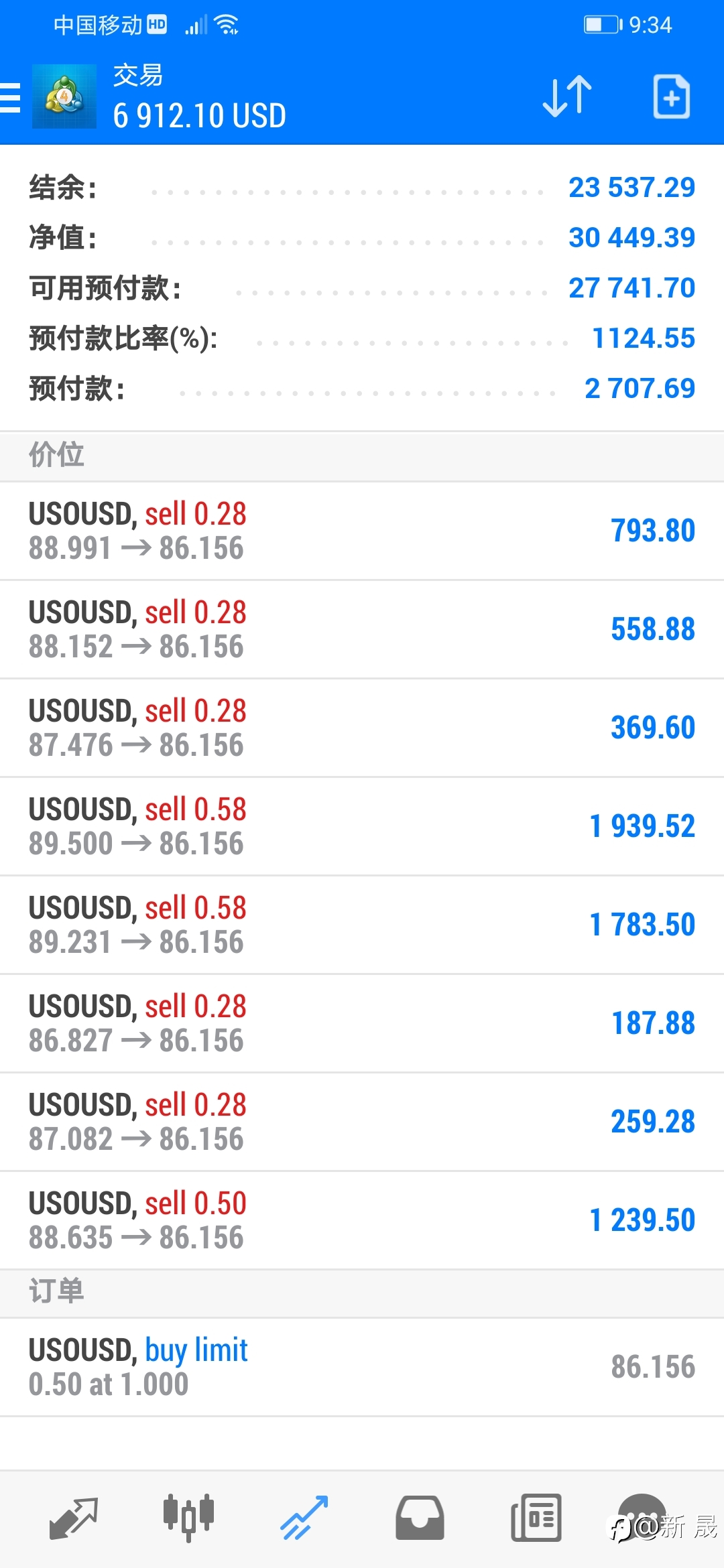This screenshot has width=724, height=1568.
Task: Select sell 0.28 position opened at 88.152
Action: (x=362, y=630)
